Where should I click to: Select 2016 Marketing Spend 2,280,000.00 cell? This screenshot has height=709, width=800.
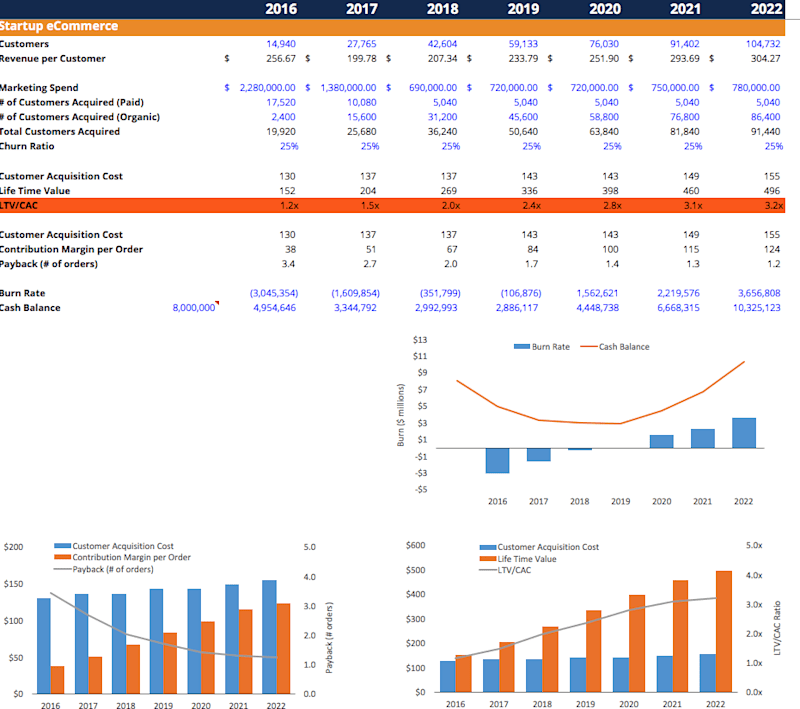(x=267, y=88)
